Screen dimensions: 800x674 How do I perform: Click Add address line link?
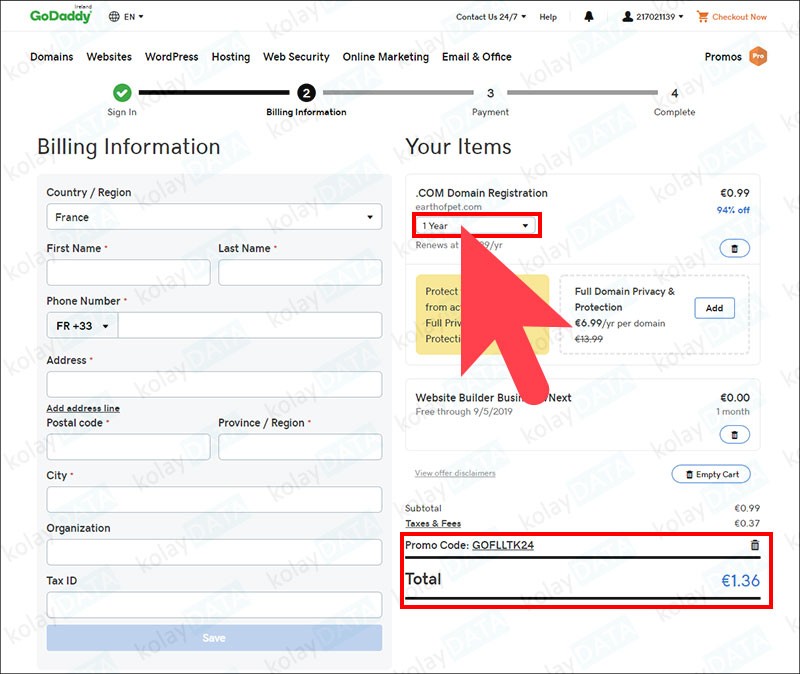coord(83,408)
